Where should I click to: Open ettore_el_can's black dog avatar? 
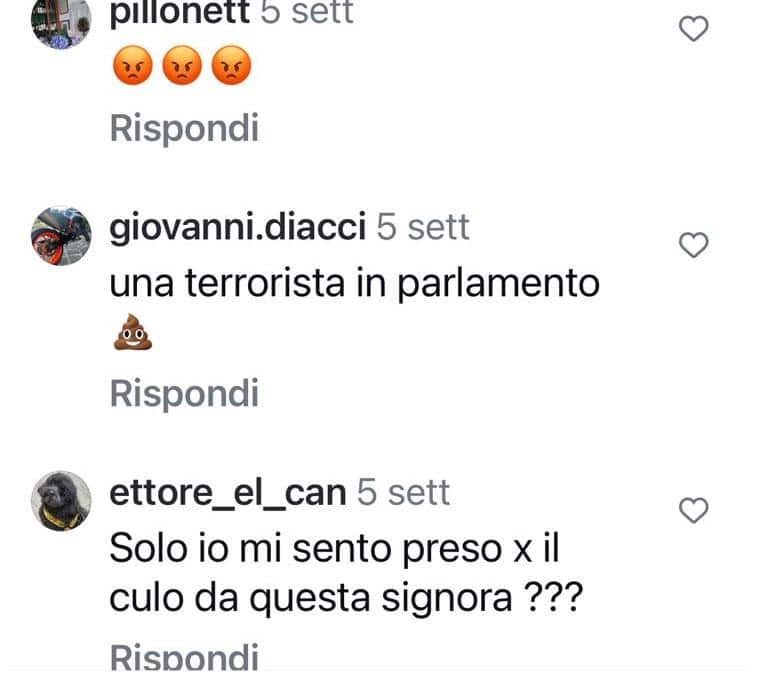[x=61, y=501]
